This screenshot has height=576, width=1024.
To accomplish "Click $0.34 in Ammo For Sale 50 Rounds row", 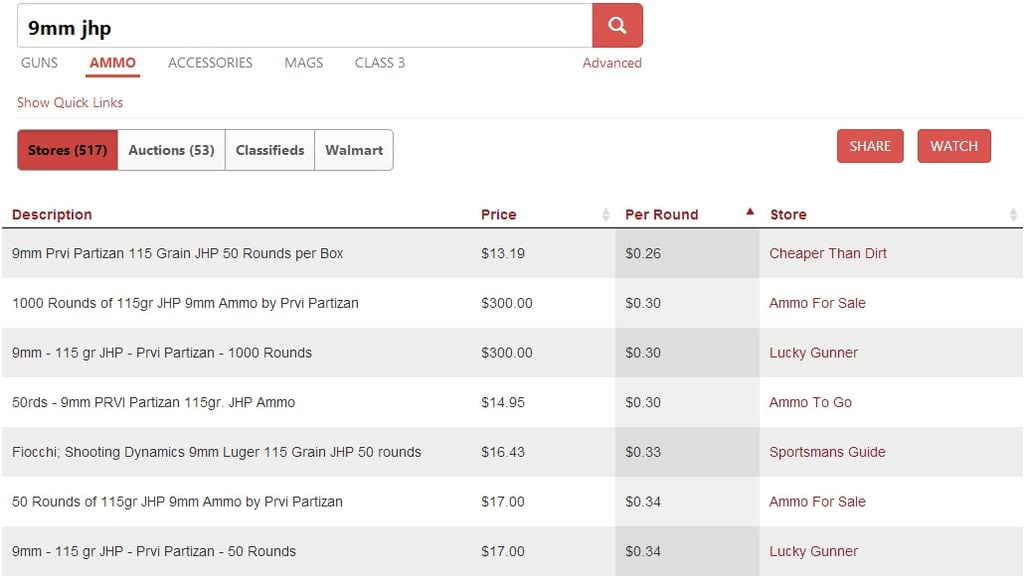I will click(643, 502).
